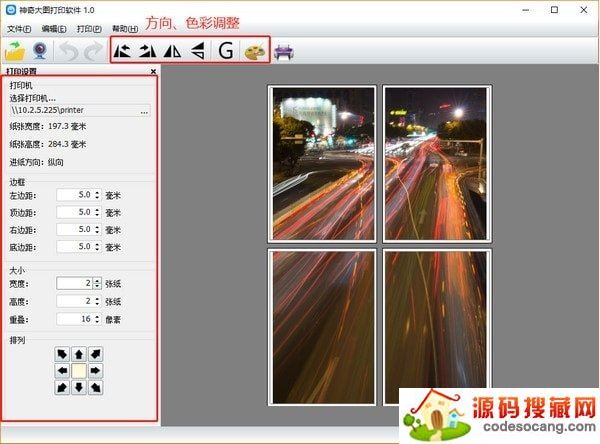Click the webcam capture icon
The width and height of the screenshot is (600, 444).
tap(42, 51)
